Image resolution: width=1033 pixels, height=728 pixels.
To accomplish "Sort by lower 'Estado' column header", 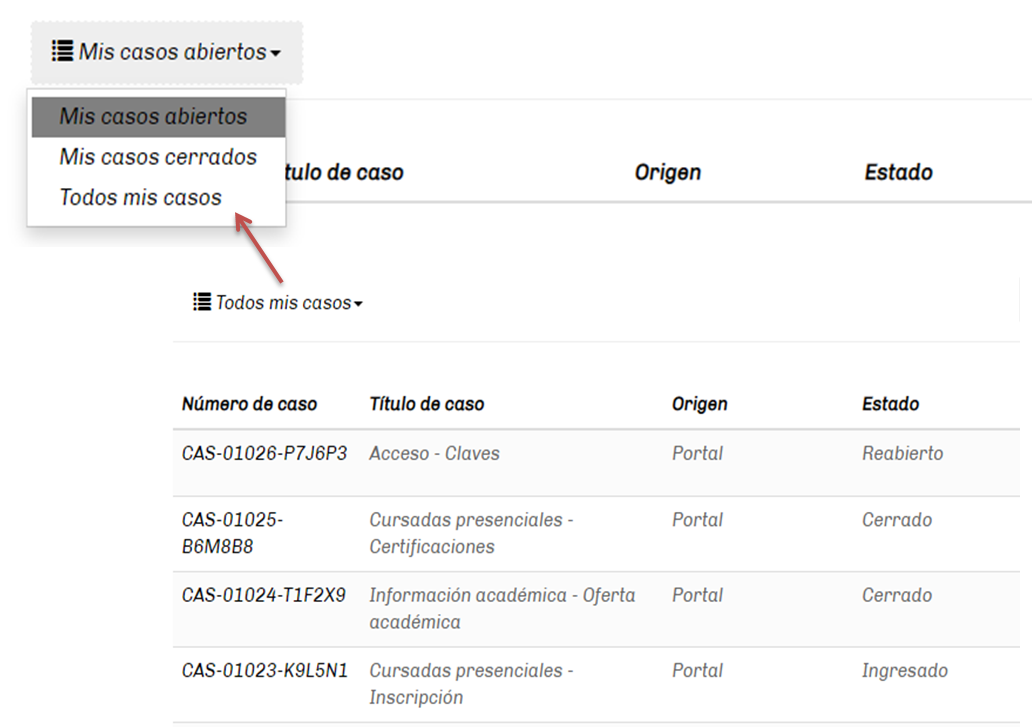I will point(890,404).
